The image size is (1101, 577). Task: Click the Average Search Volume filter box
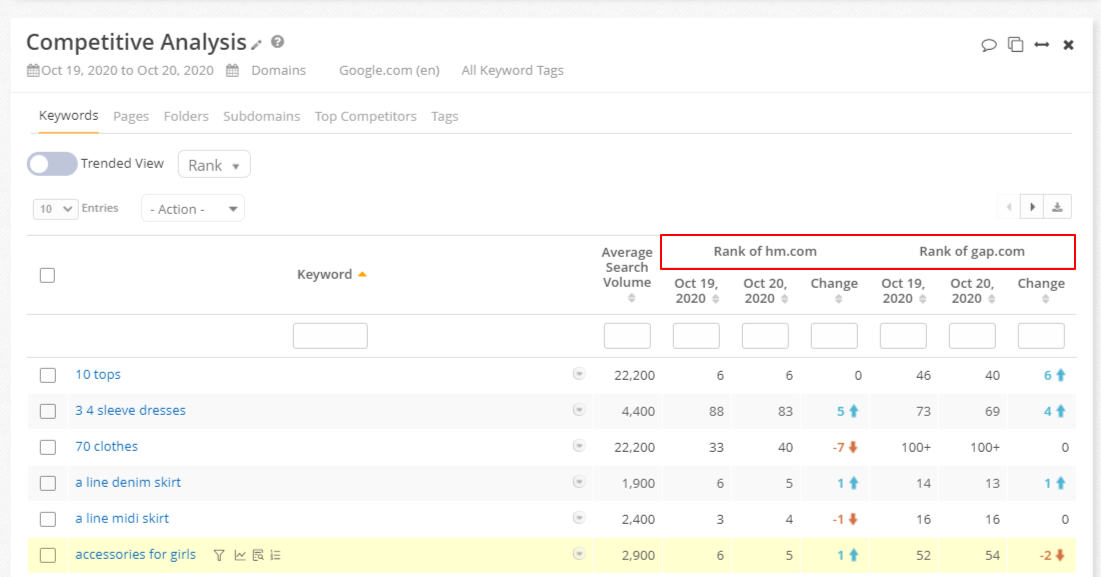pos(627,336)
